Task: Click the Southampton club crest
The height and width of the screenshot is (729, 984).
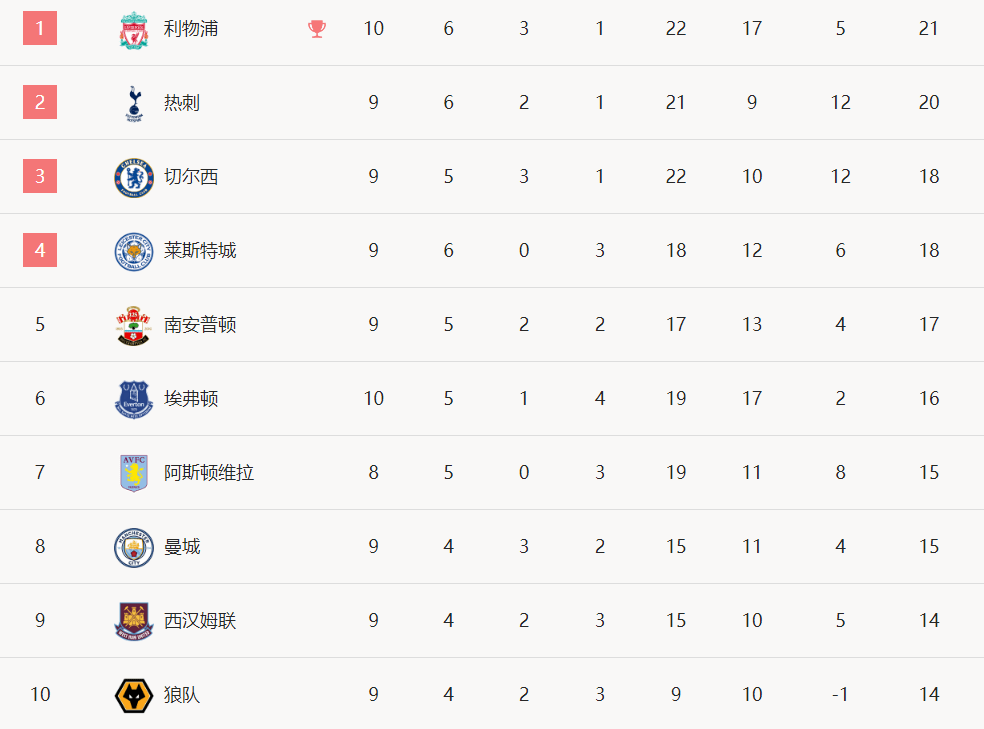Action: (x=134, y=326)
